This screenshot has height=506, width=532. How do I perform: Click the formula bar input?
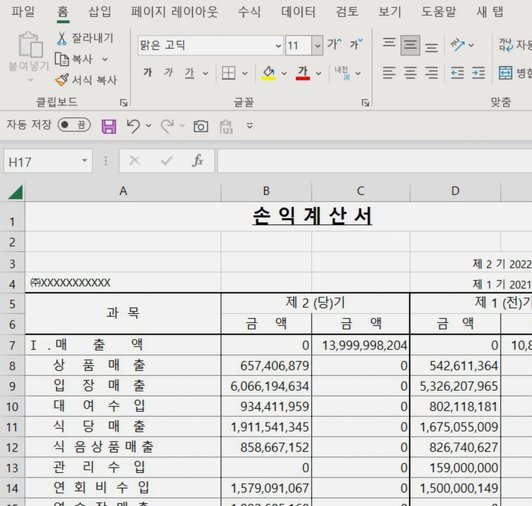[375, 161]
